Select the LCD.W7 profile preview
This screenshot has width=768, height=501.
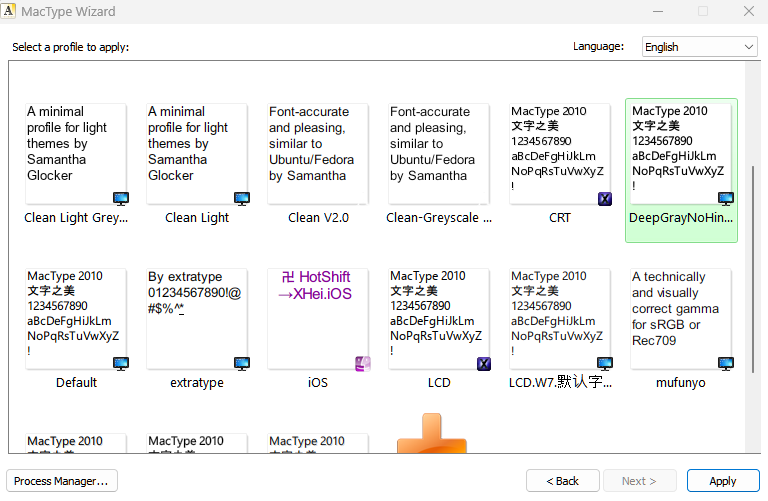click(560, 319)
